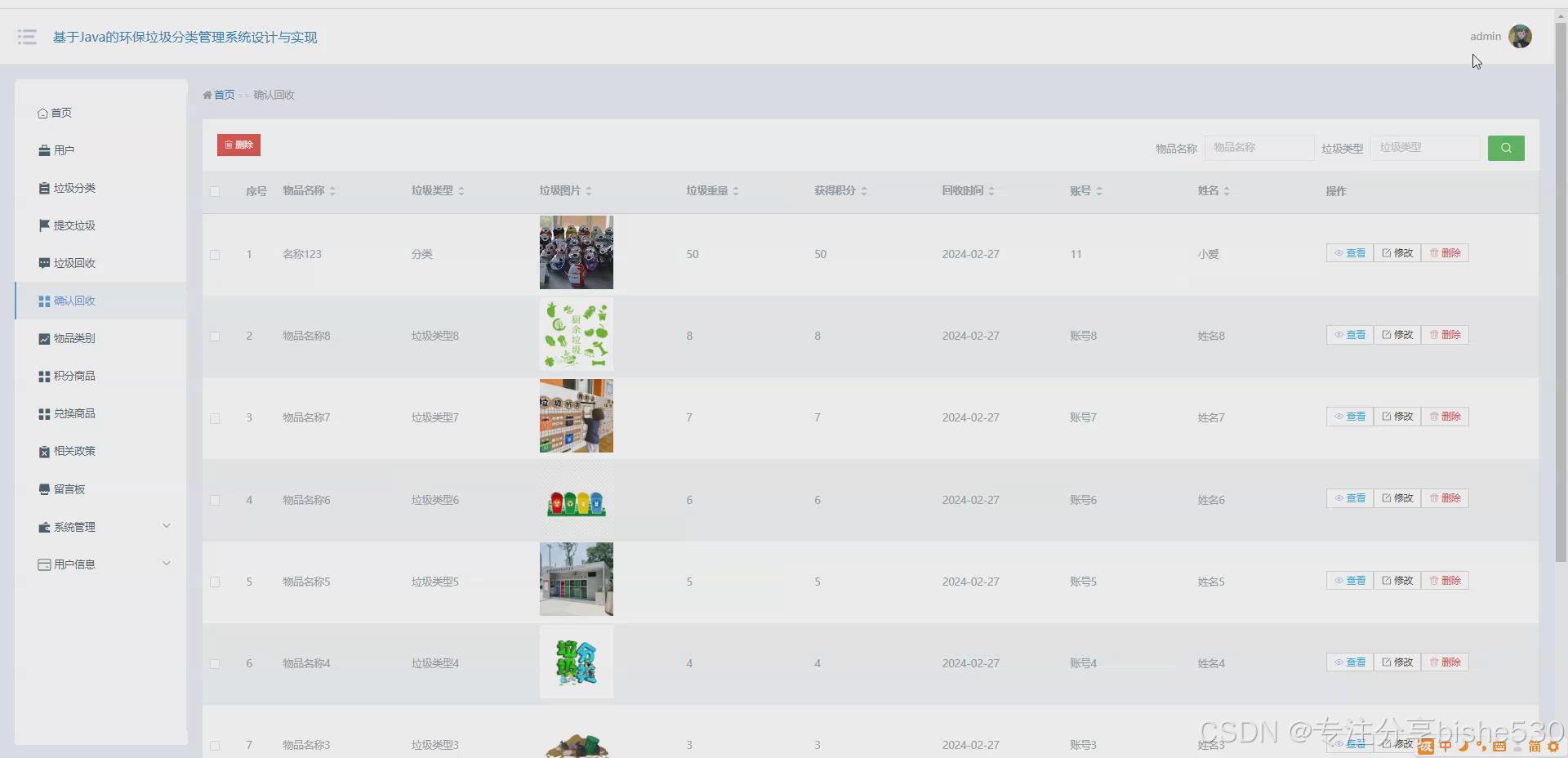This screenshot has height=758, width=1568.
Task: Open the 垃圾分类 menu item
Action: tap(101, 188)
